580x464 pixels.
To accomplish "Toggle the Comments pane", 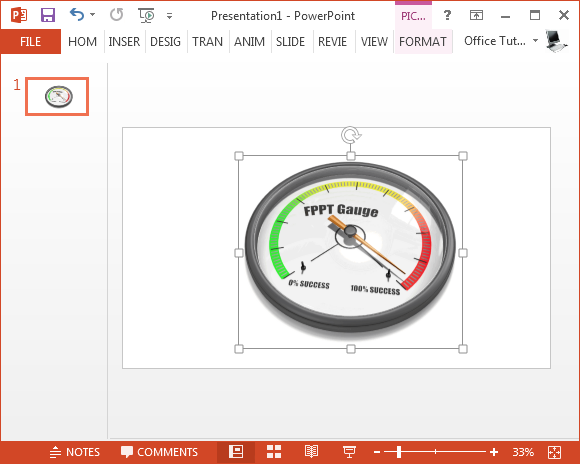I will coord(159,452).
